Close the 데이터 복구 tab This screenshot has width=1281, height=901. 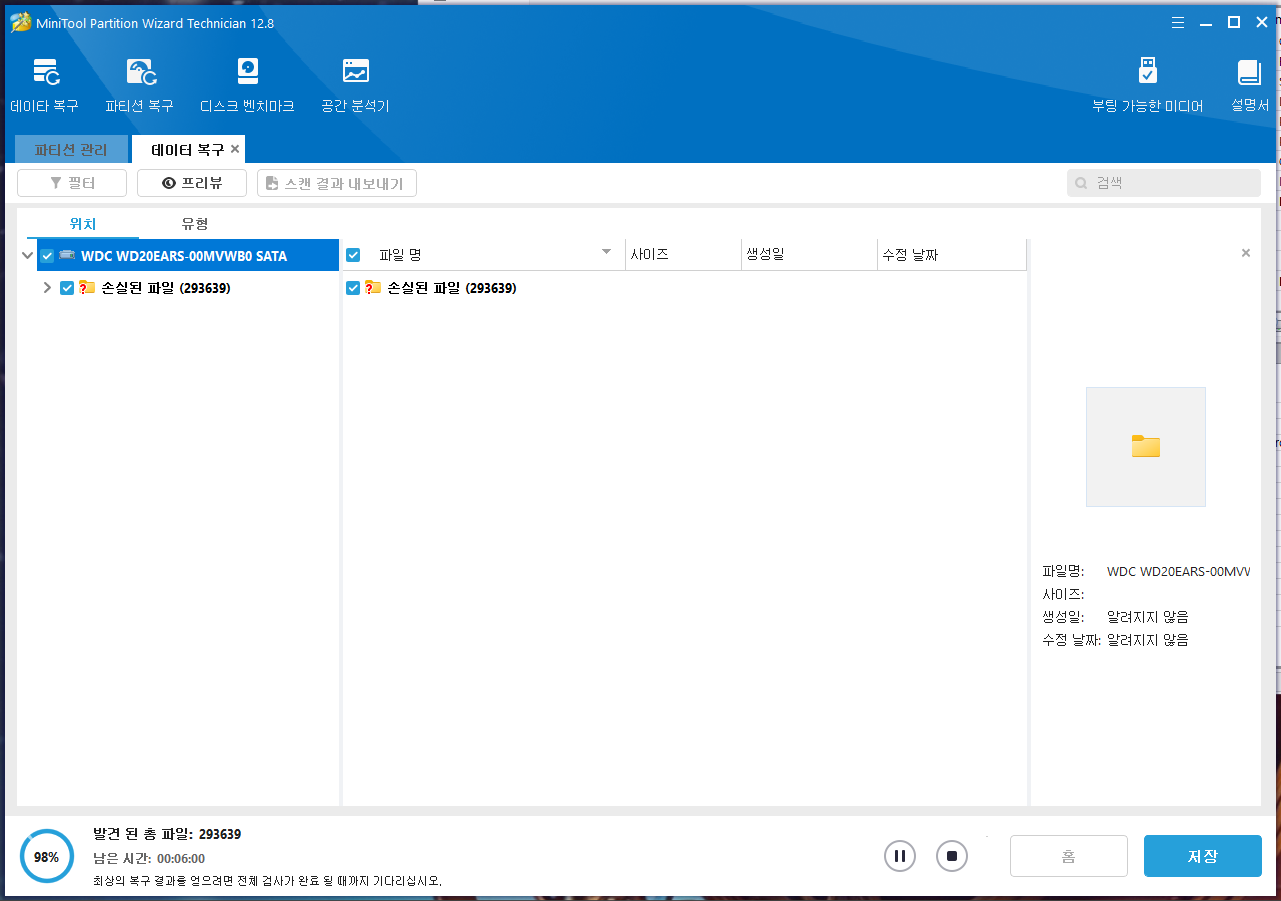click(235, 149)
